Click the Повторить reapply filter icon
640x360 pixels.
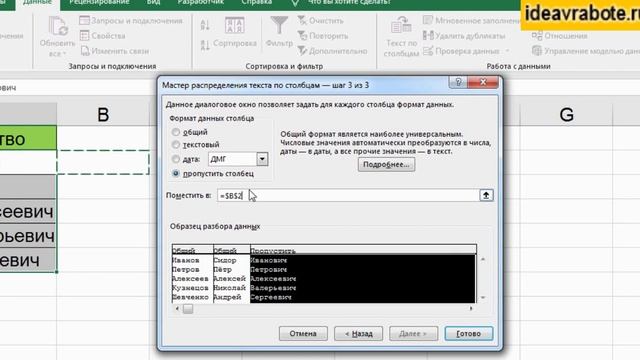(302, 36)
